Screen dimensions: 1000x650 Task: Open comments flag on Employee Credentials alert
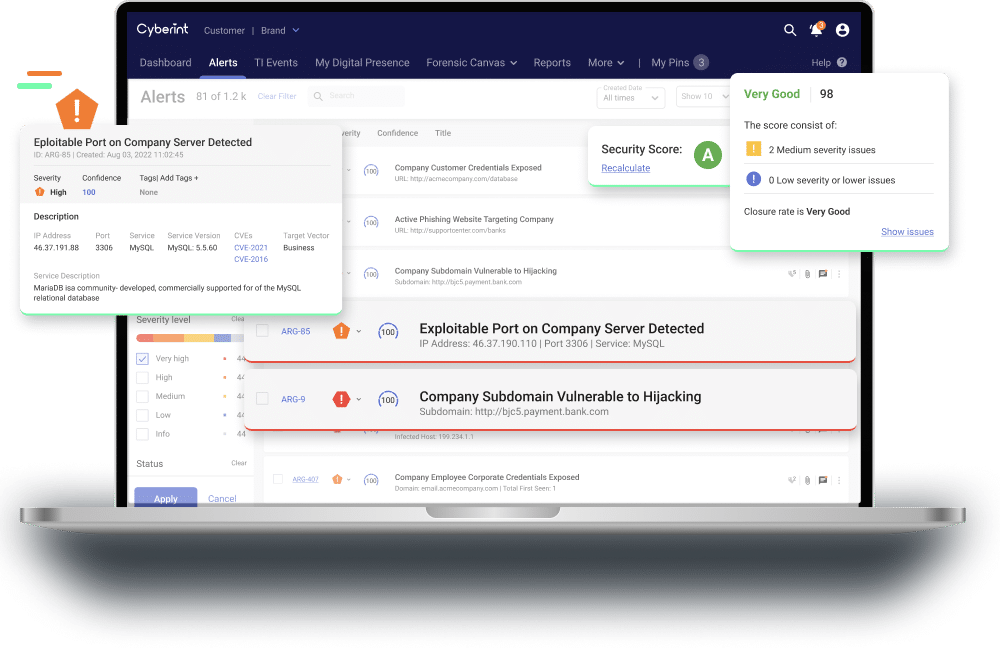tap(822, 480)
